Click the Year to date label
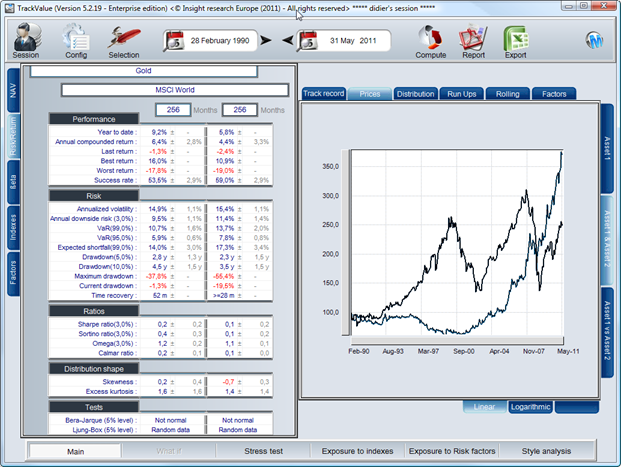Image resolution: width=621 pixels, height=467 pixels. tap(117, 132)
